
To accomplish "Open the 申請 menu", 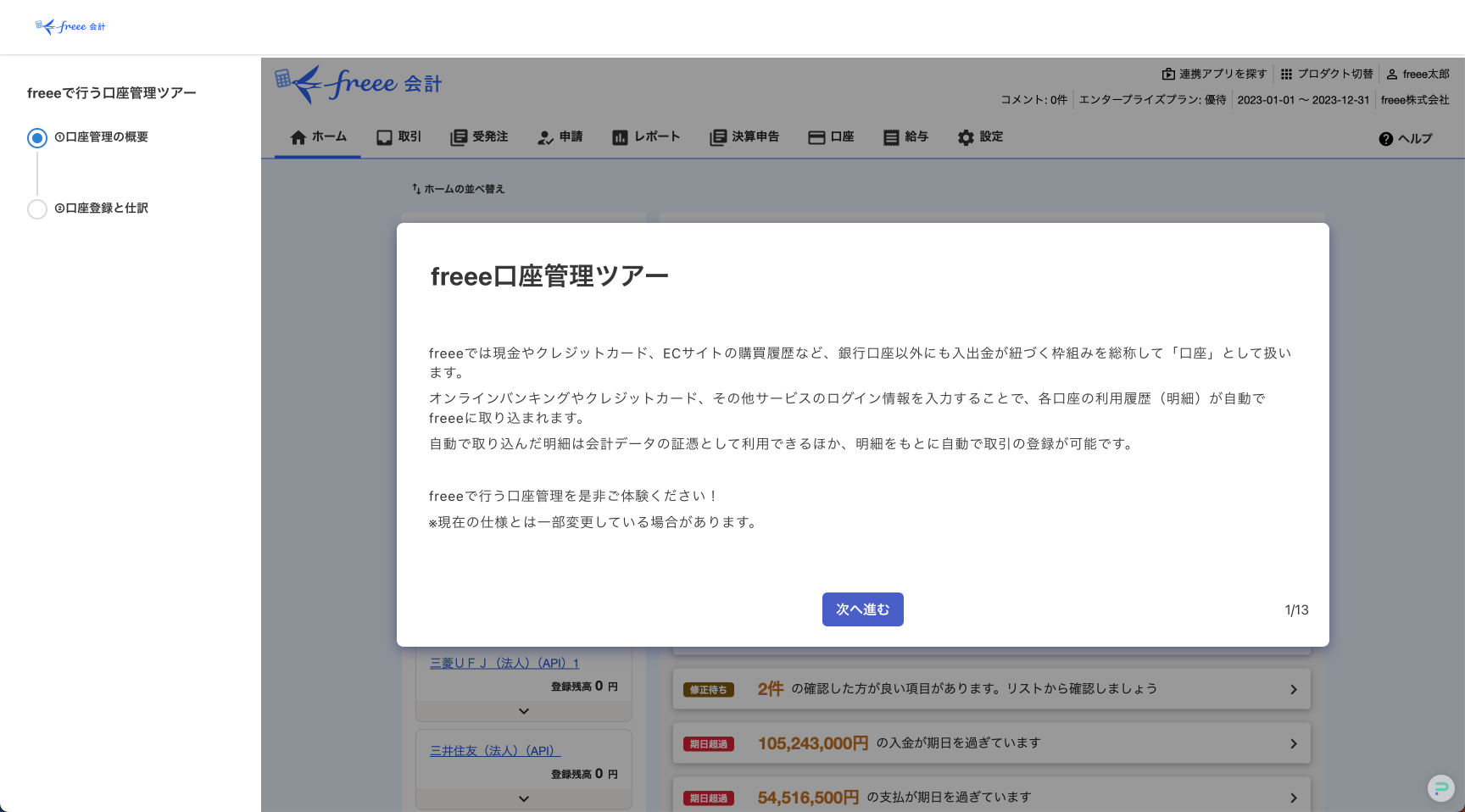I will pyautogui.click(x=560, y=137).
